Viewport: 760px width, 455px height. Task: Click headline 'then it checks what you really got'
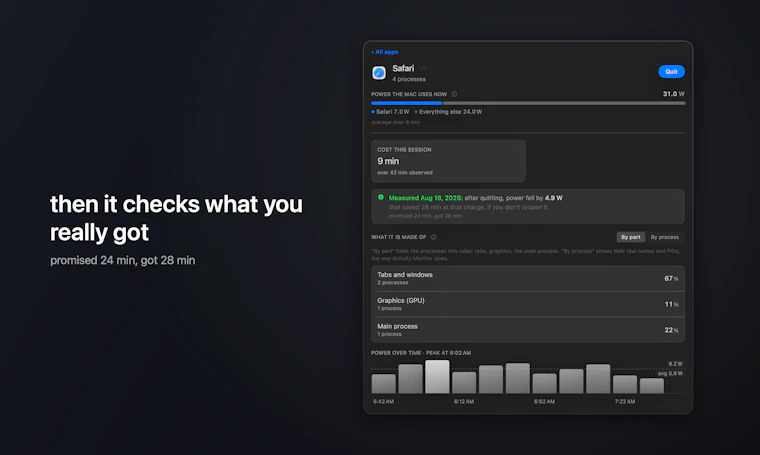[x=176, y=218]
